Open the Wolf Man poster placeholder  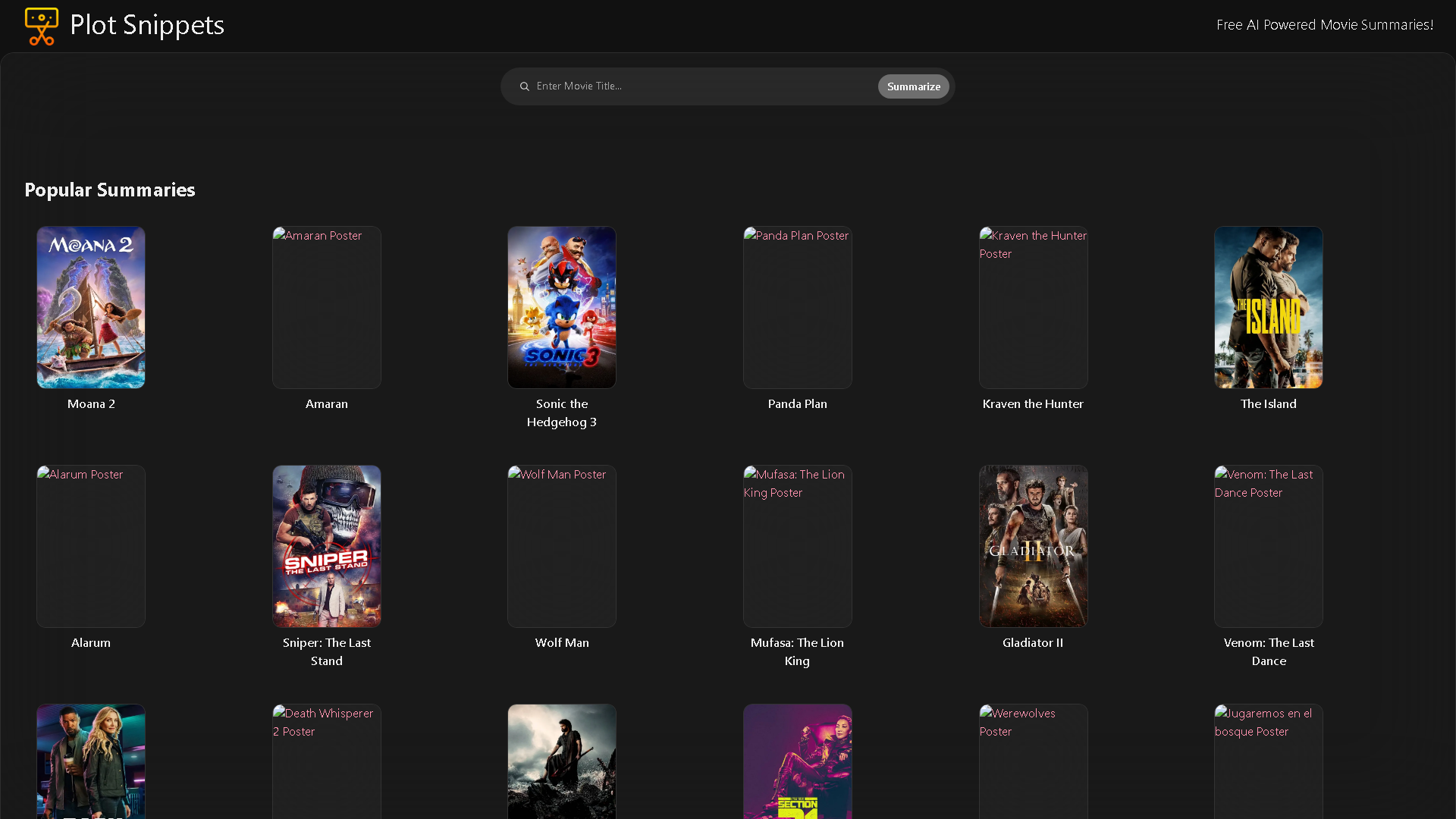tap(562, 546)
